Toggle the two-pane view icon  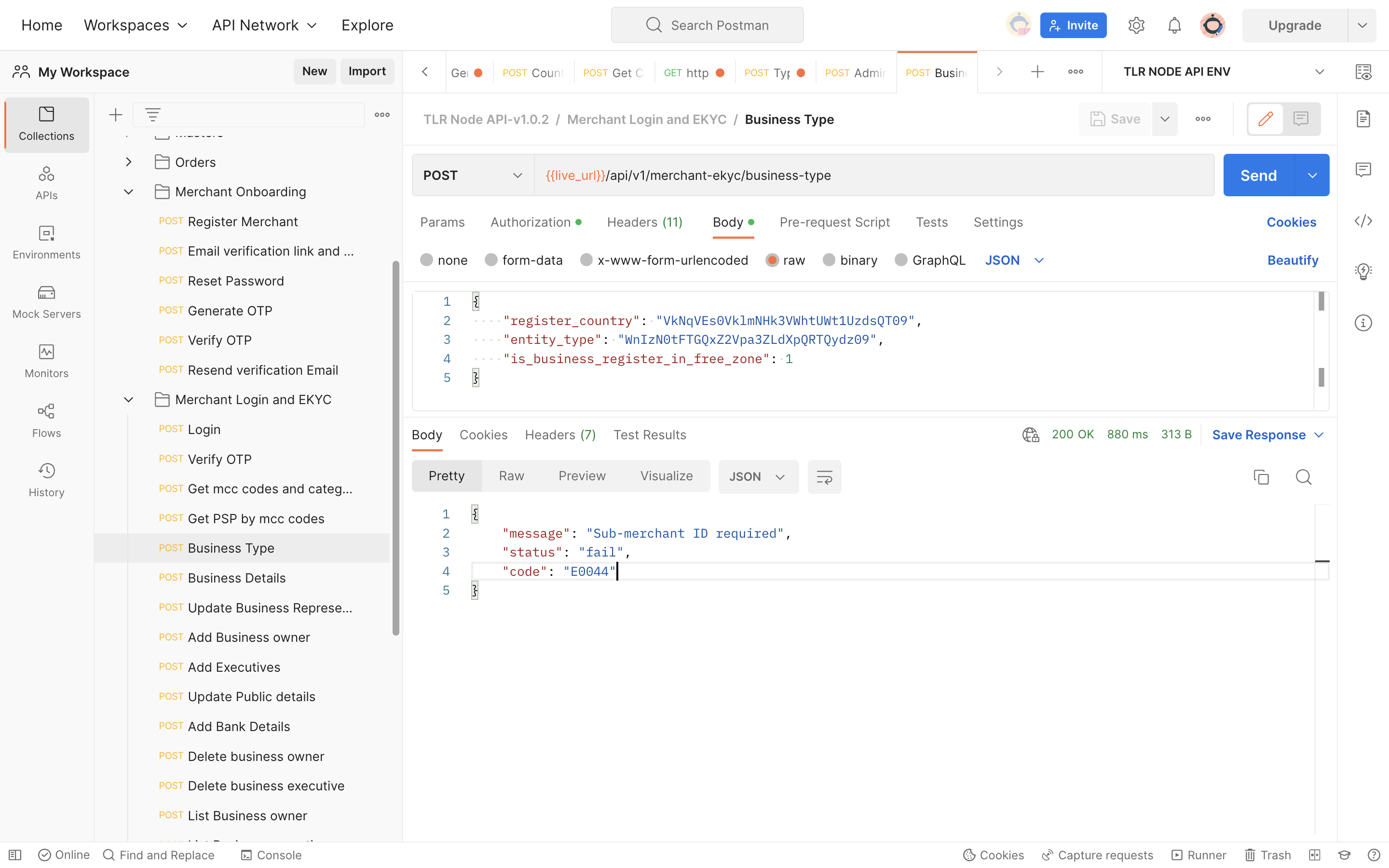tap(1314, 855)
